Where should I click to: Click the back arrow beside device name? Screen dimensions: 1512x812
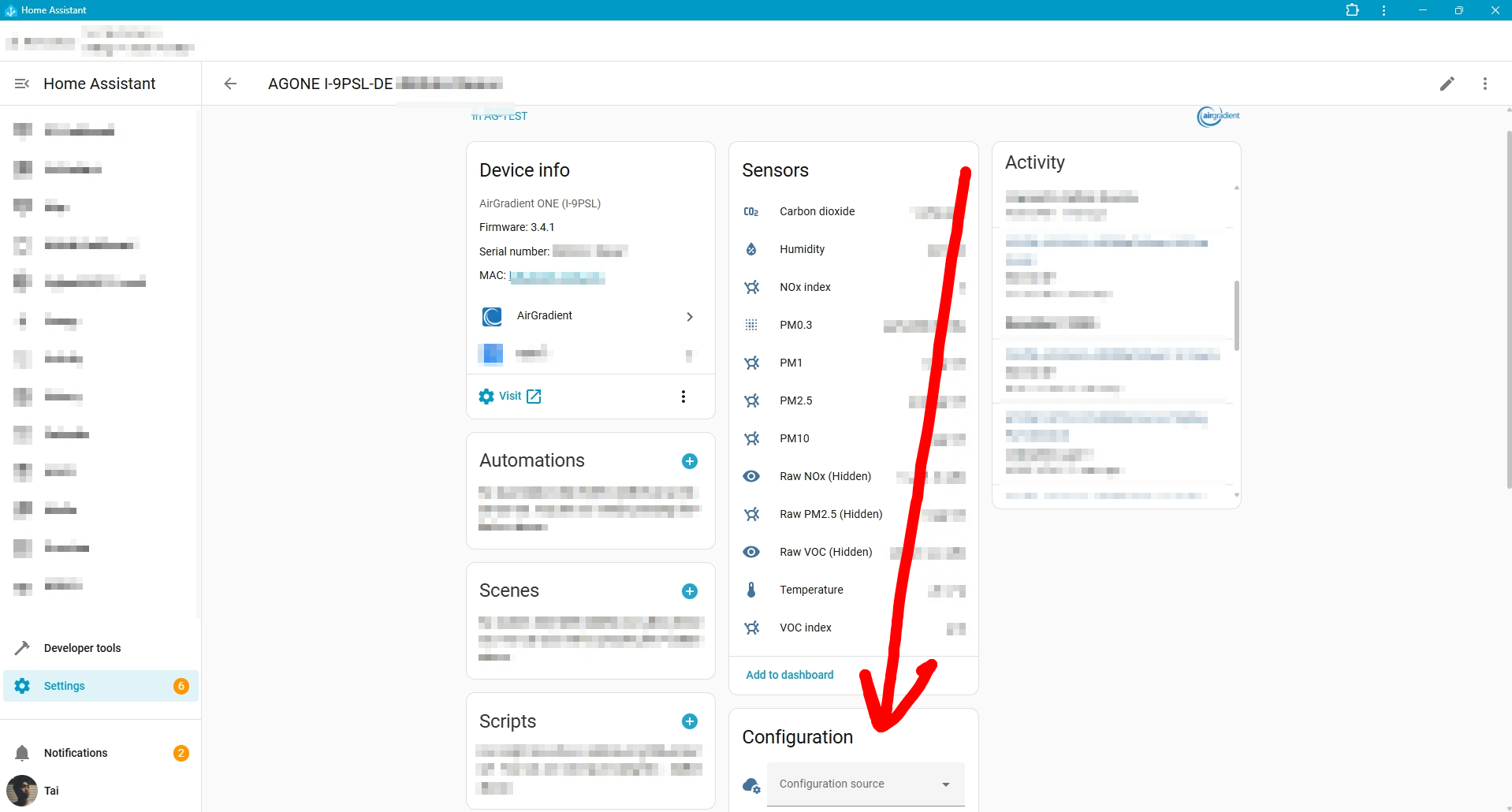230,84
